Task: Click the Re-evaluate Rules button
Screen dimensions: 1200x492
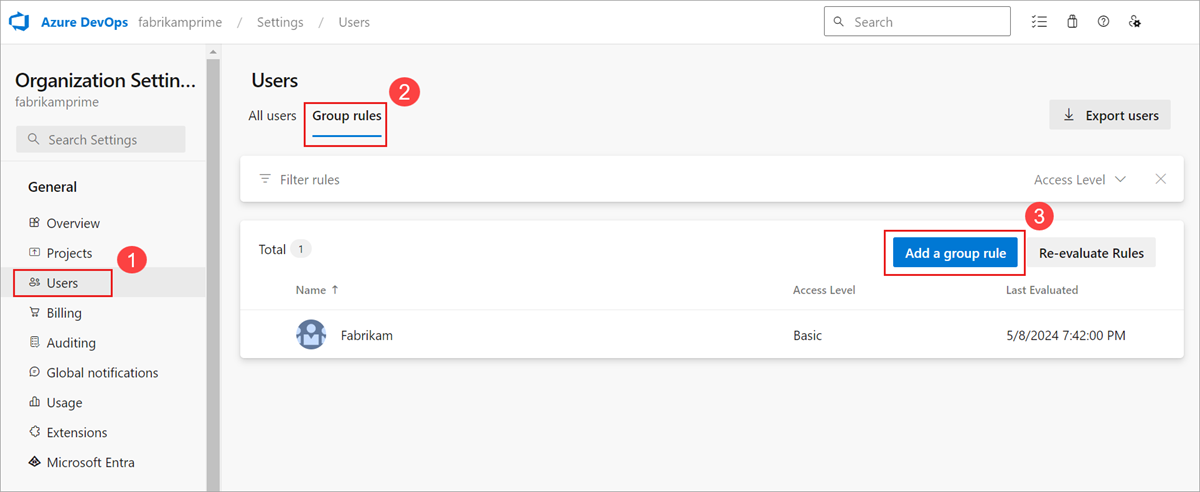Action: pyautogui.click(x=1091, y=253)
